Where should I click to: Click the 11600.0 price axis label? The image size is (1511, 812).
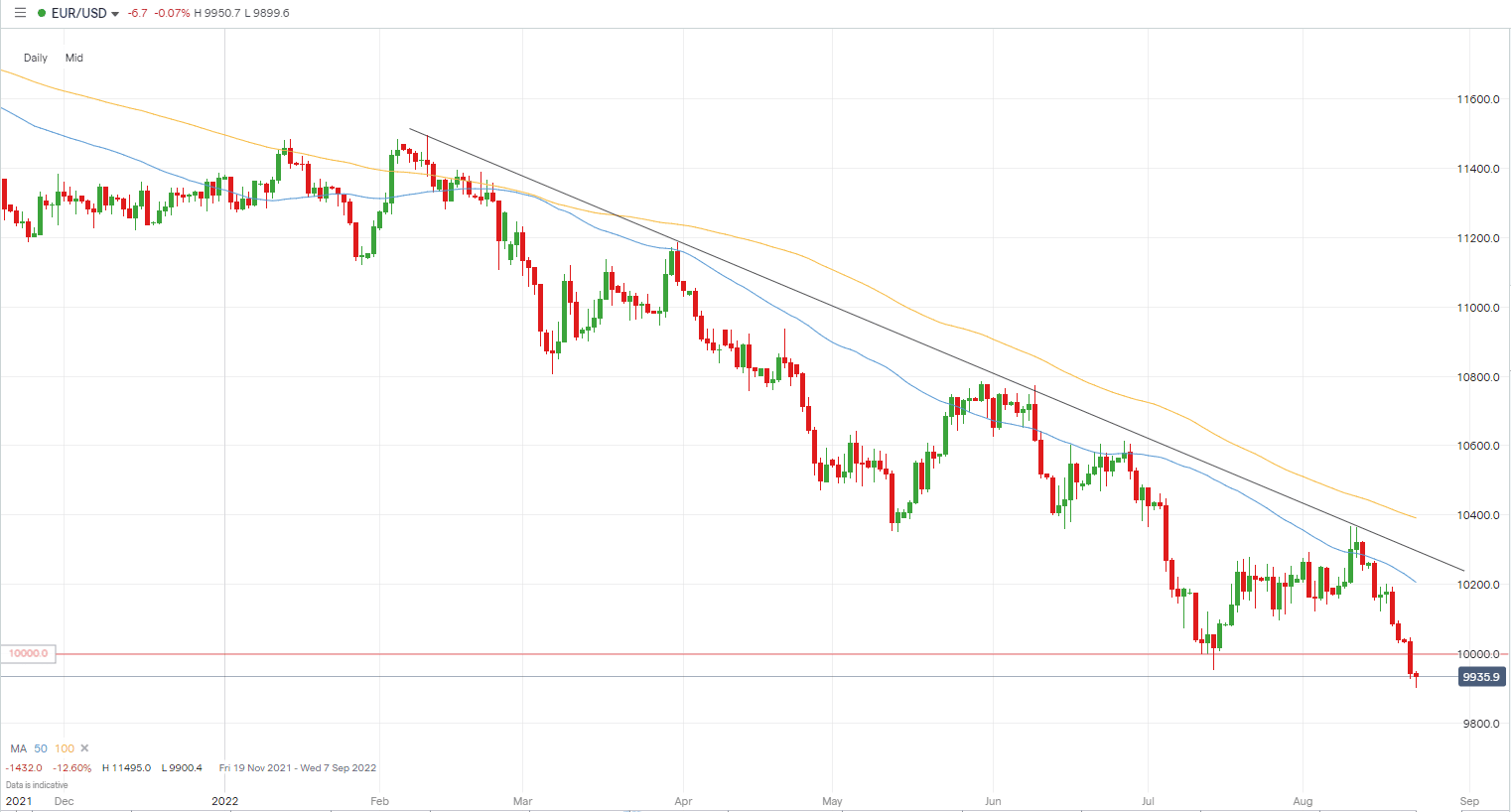[x=1478, y=99]
